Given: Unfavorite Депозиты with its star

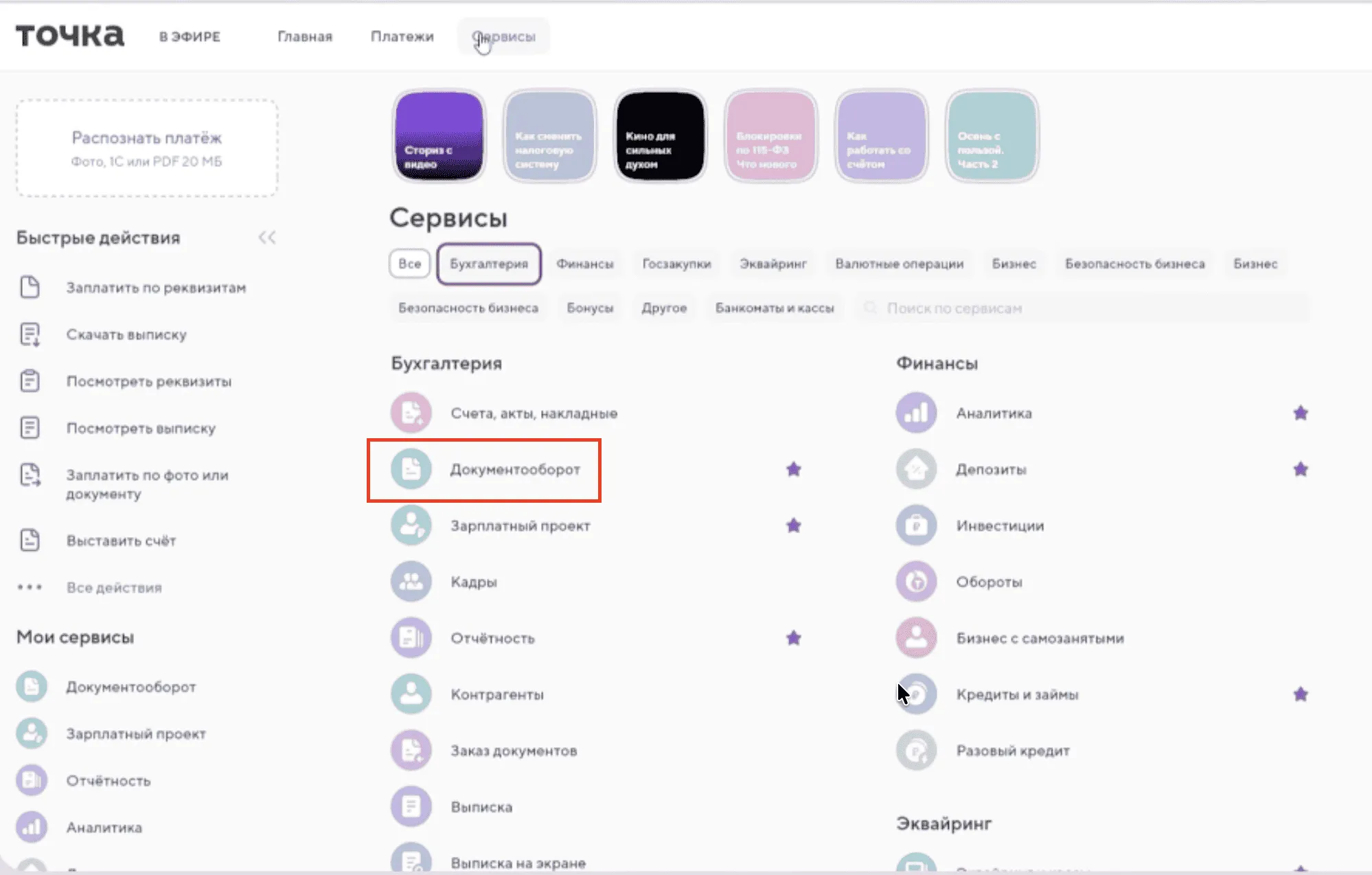Looking at the screenshot, I should tap(1300, 470).
